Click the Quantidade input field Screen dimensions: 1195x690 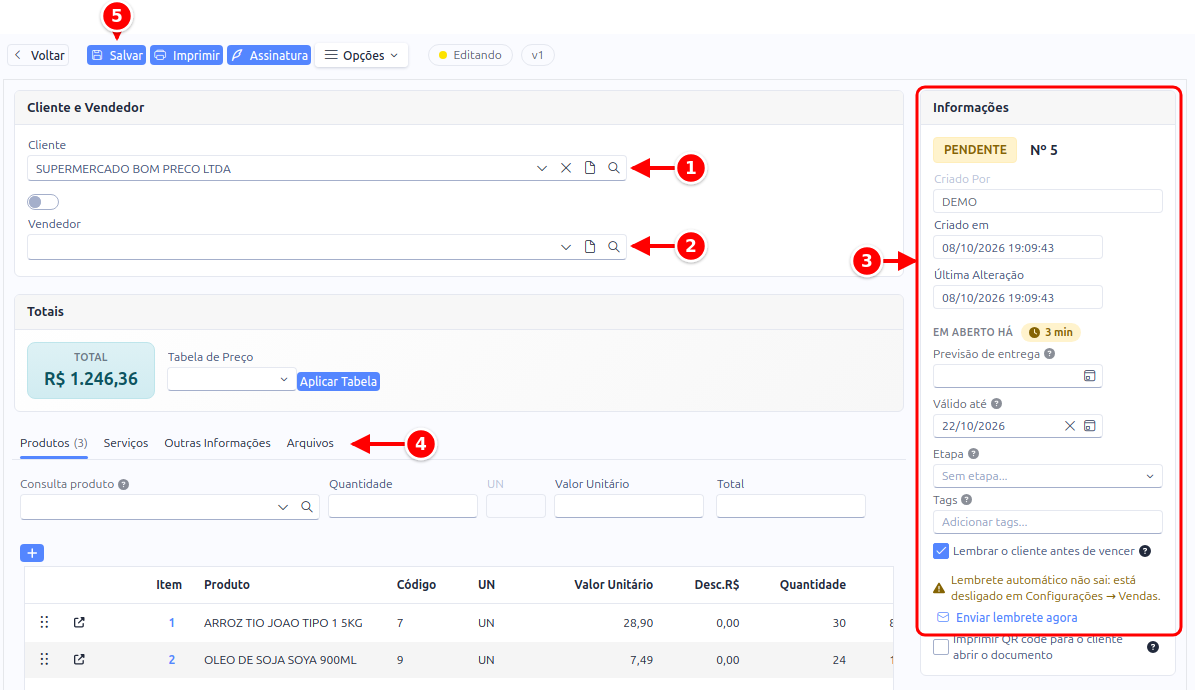pyautogui.click(x=403, y=505)
